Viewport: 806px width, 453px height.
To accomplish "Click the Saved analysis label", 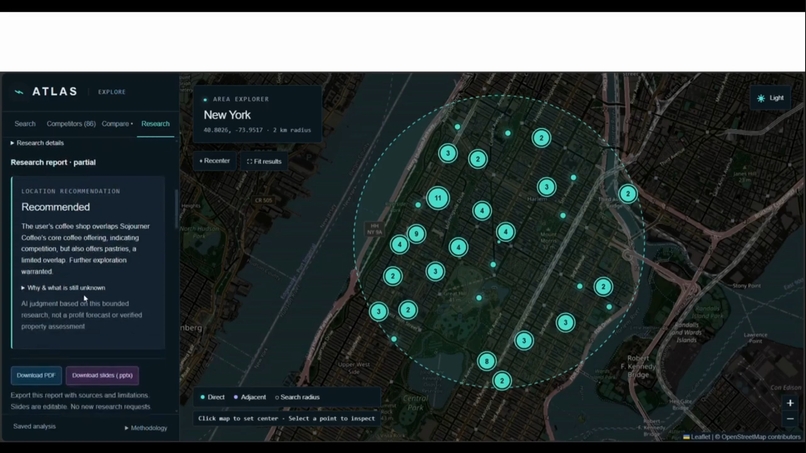I will coord(34,426).
